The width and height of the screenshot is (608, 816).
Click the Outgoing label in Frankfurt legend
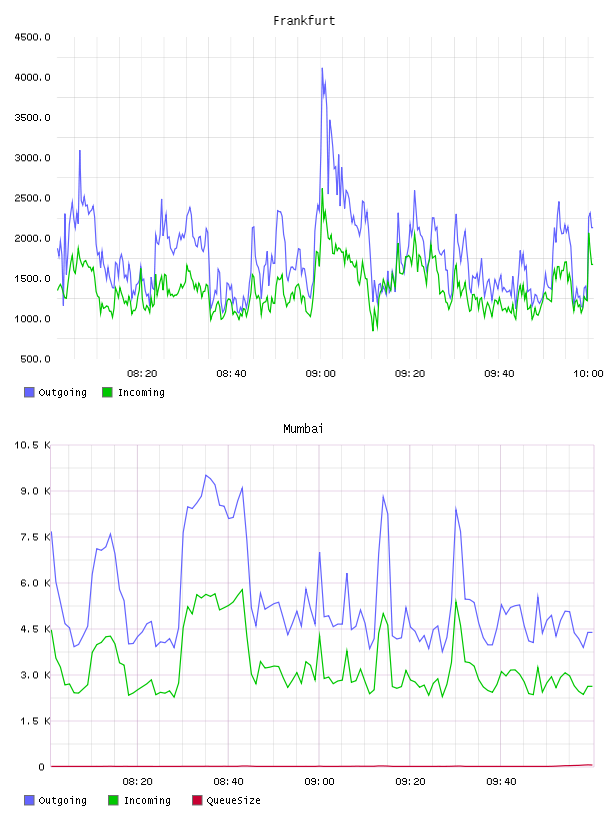[x=62, y=392]
